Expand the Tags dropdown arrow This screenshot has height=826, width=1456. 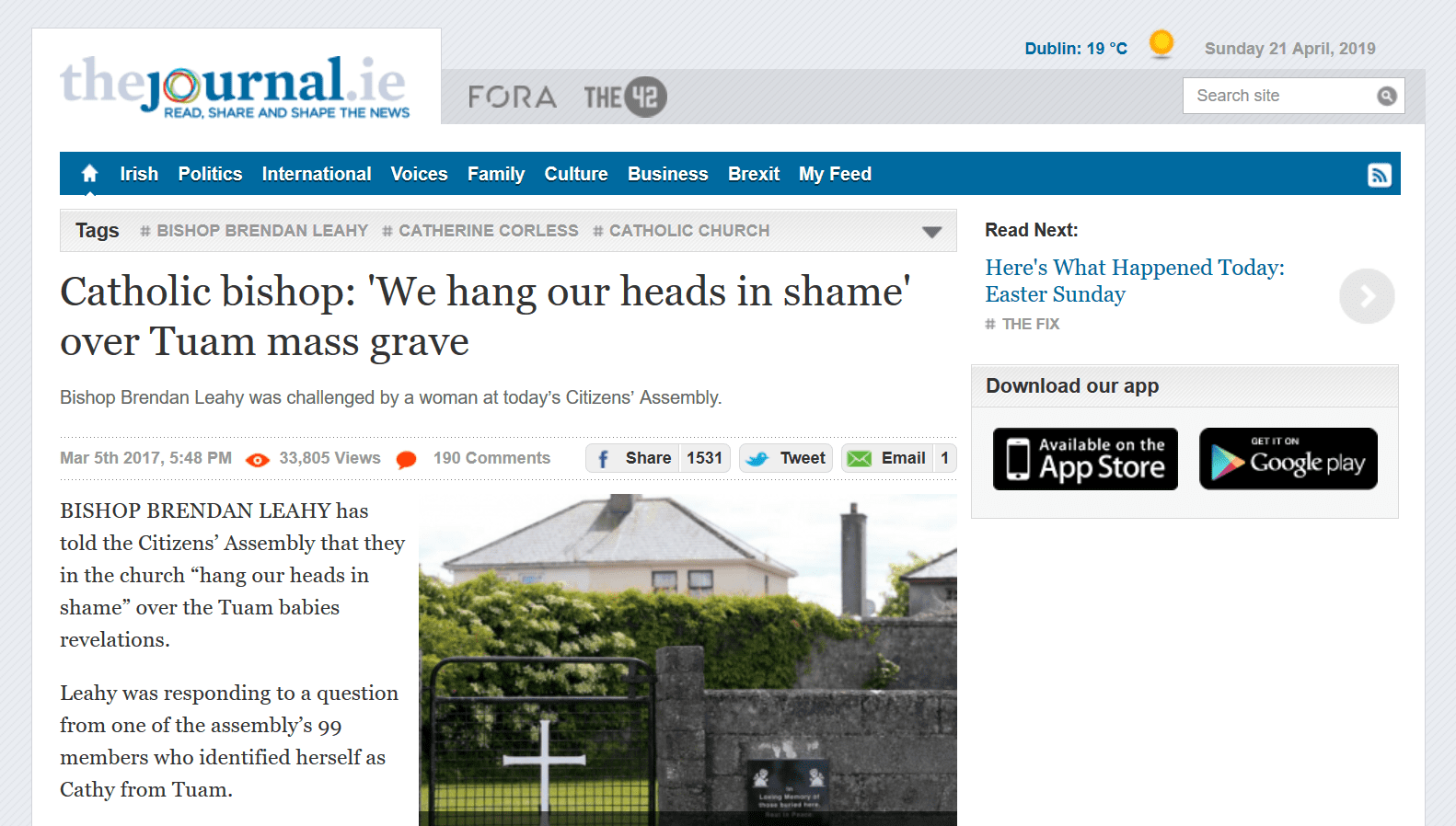point(931,232)
